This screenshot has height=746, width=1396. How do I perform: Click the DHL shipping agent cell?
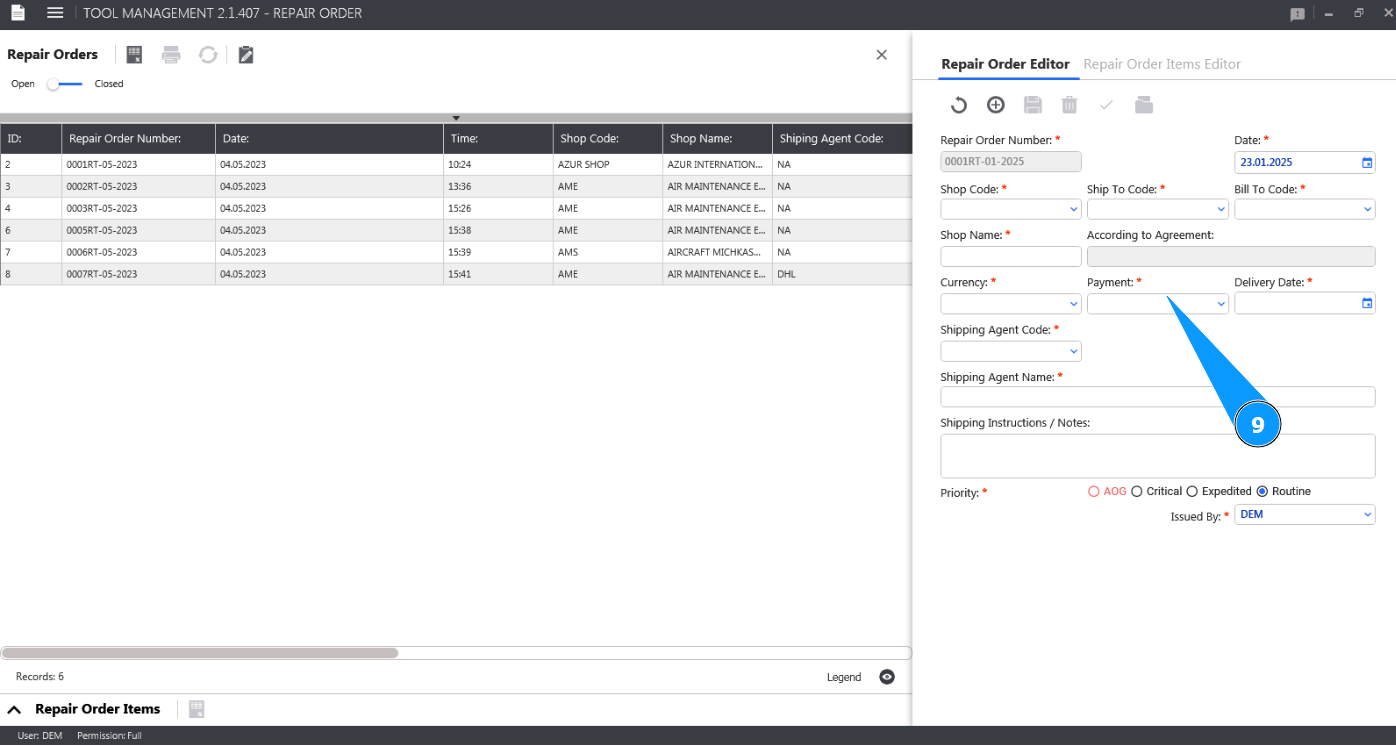[x=842, y=274]
